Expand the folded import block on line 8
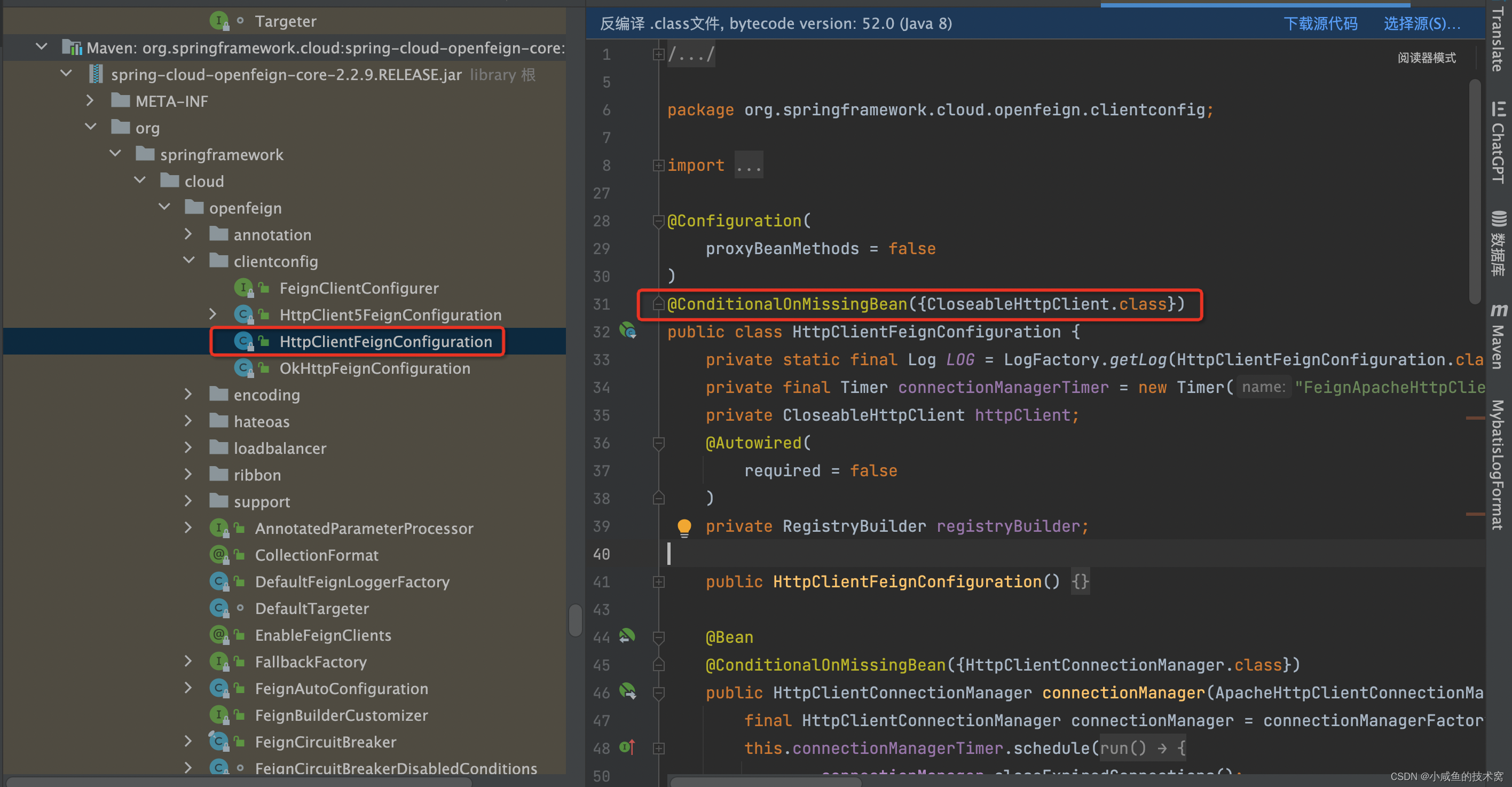Image resolution: width=1512 pixels, height=787 pixels. 658,166
